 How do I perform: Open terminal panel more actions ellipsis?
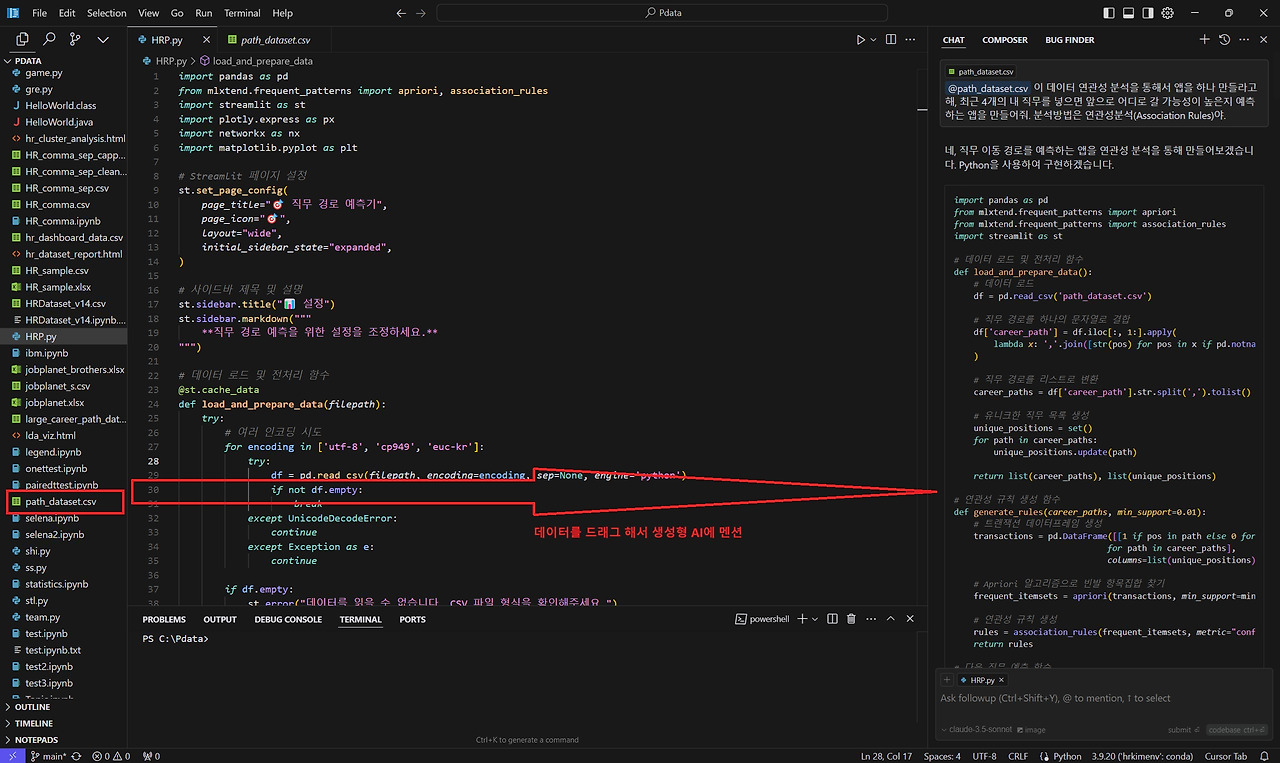click(x=872, y=619)
